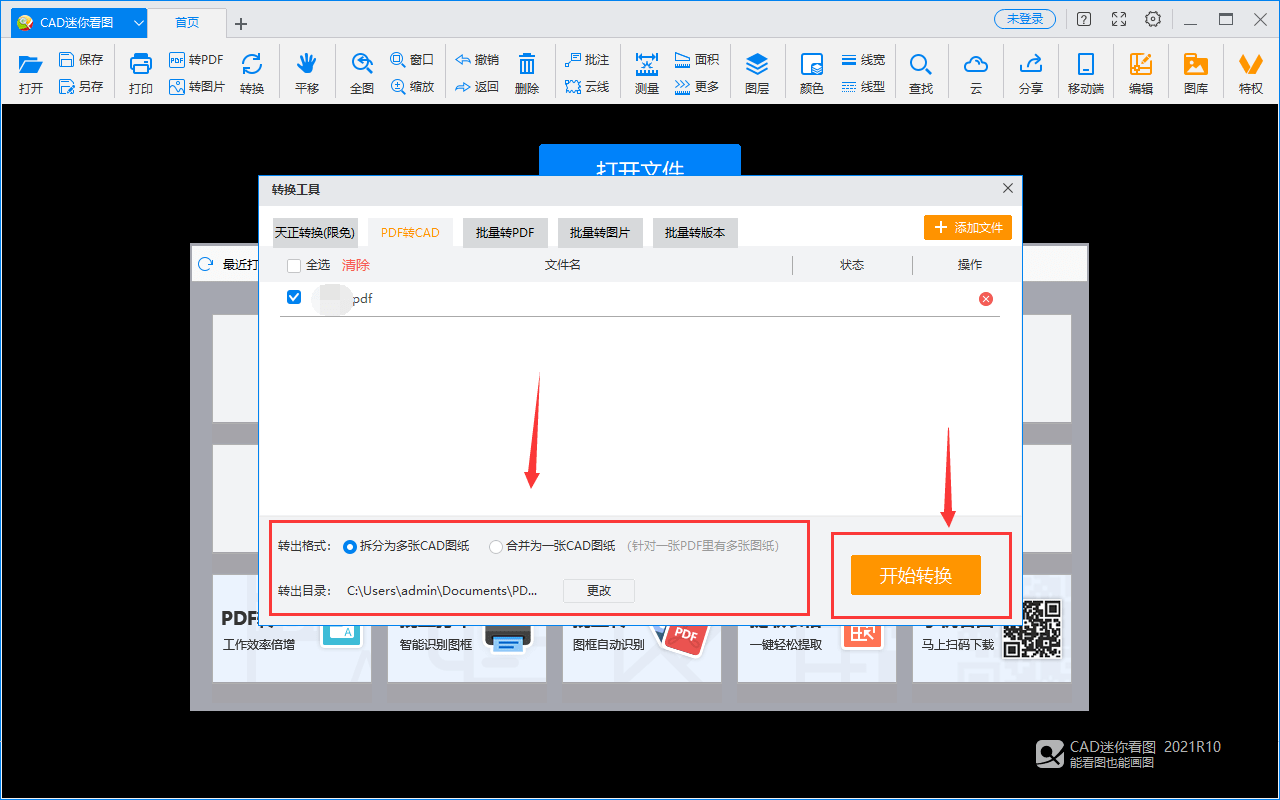Select 合并为一张CAD图纸 radio option
The height and width of the screenshot is (800, 1280).
click(x=496, y=546)
